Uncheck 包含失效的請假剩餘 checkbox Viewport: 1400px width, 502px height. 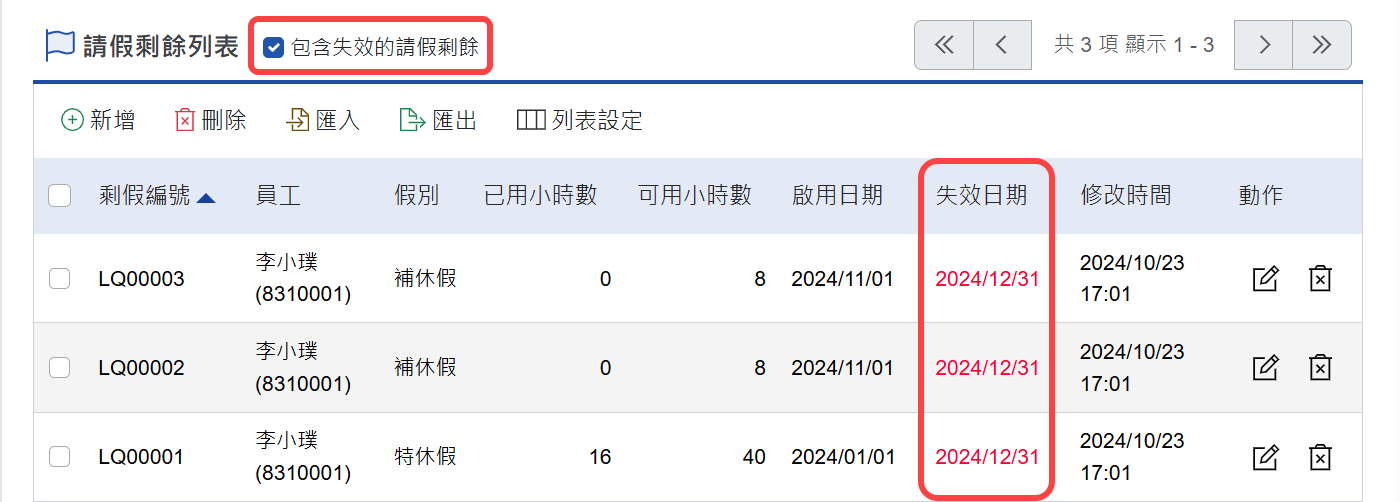click(273, 47)
